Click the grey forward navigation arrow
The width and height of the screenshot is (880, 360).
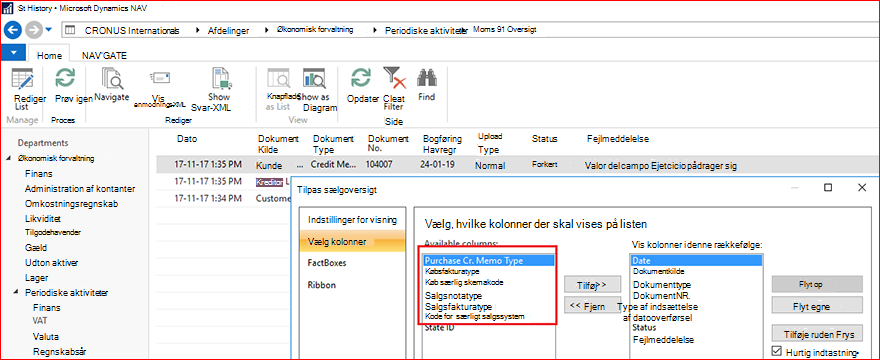coord(34,30)
